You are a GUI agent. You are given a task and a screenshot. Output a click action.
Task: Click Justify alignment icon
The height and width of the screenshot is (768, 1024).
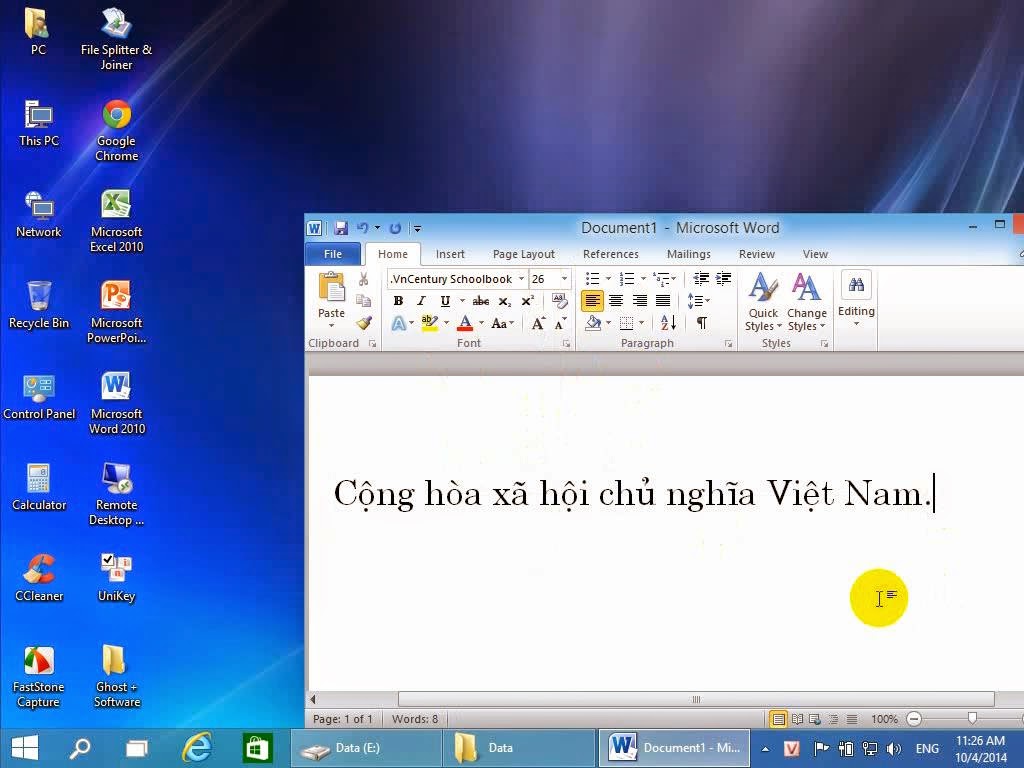pos(663,301)
